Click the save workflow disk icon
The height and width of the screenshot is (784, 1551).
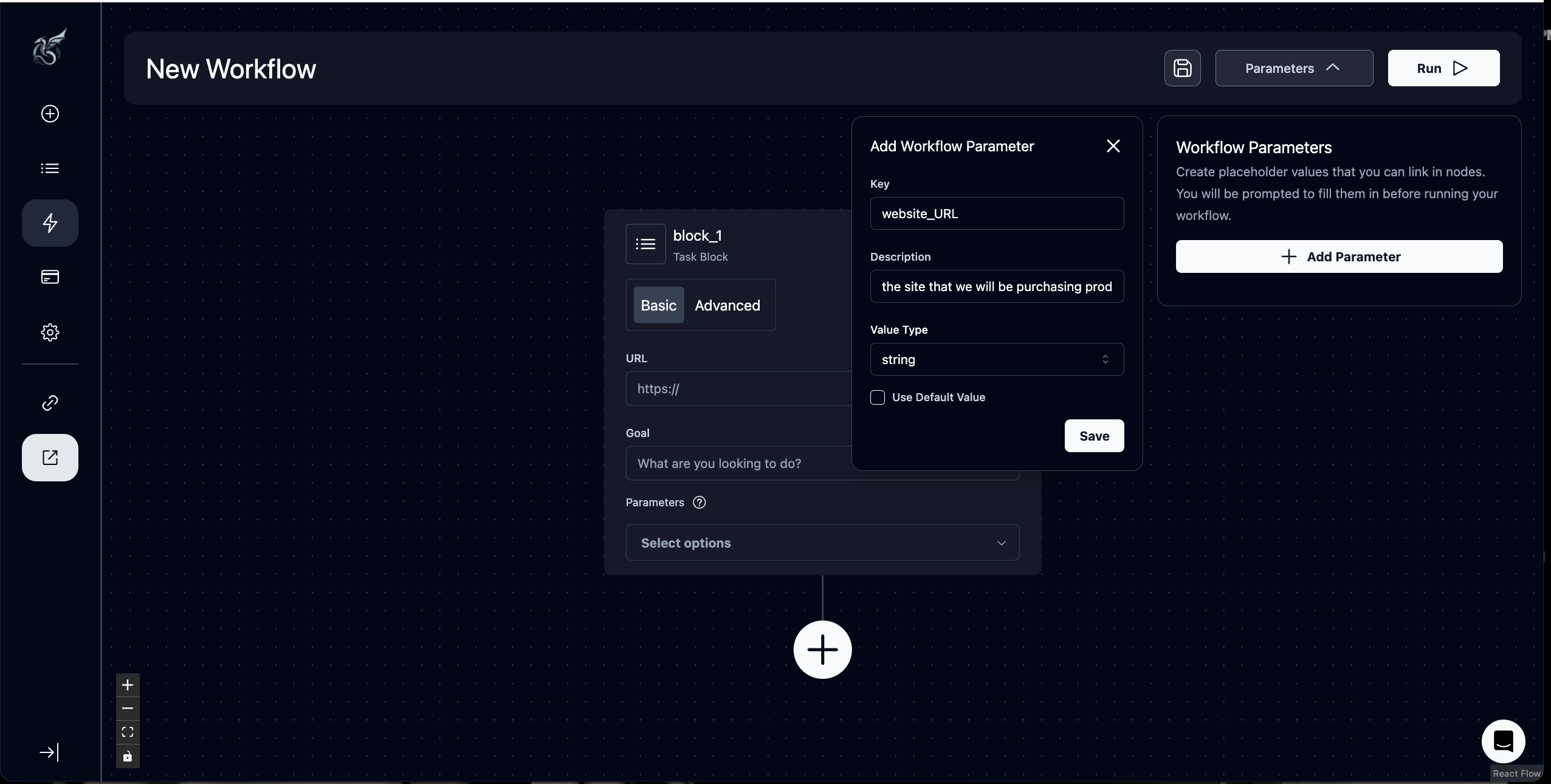pyautogui.click(x=1182, y=68)
